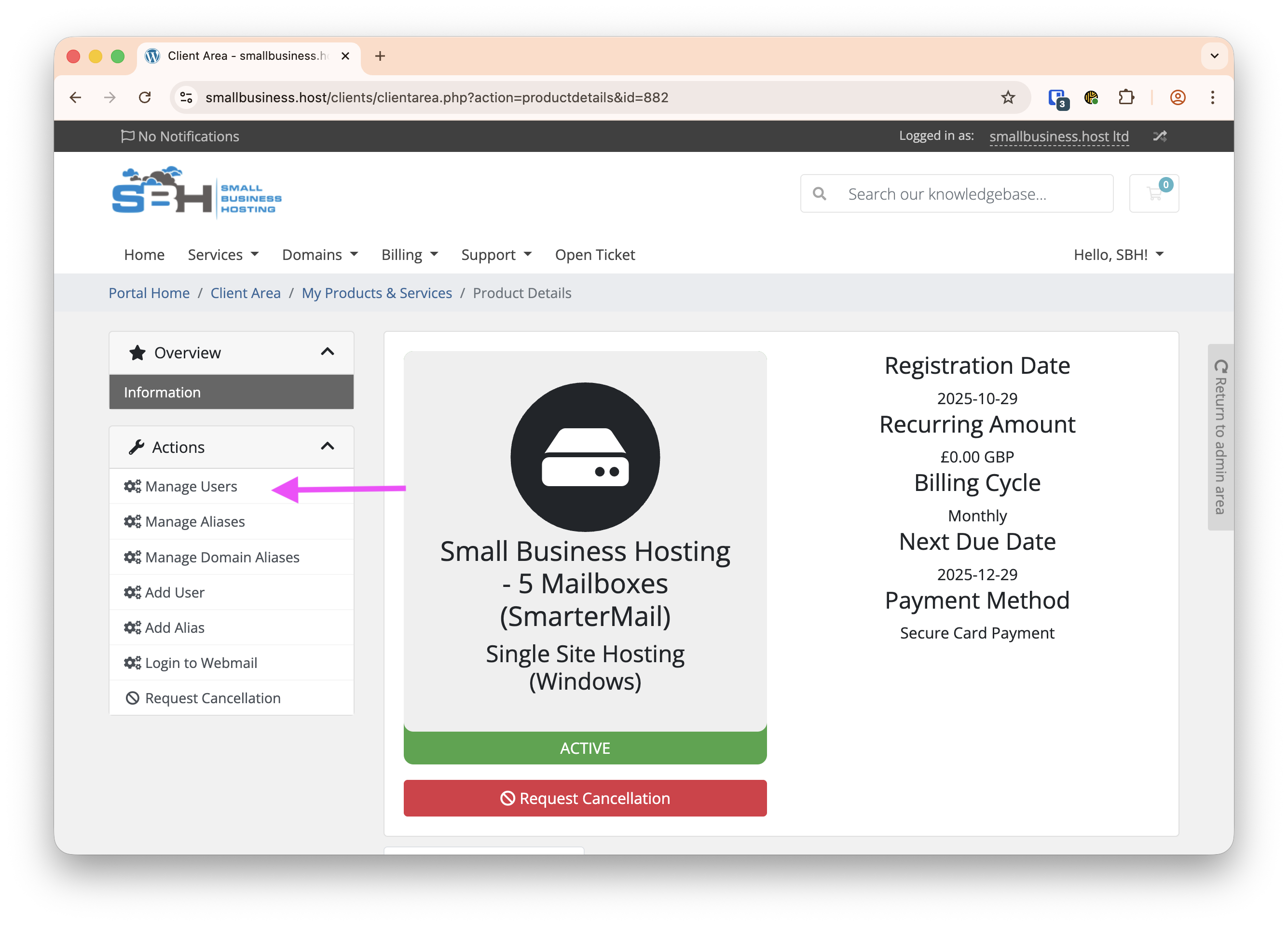Click Return to admin area side tab
This screenshot has height=926, width=1288.
click(x=1219, y=437)
